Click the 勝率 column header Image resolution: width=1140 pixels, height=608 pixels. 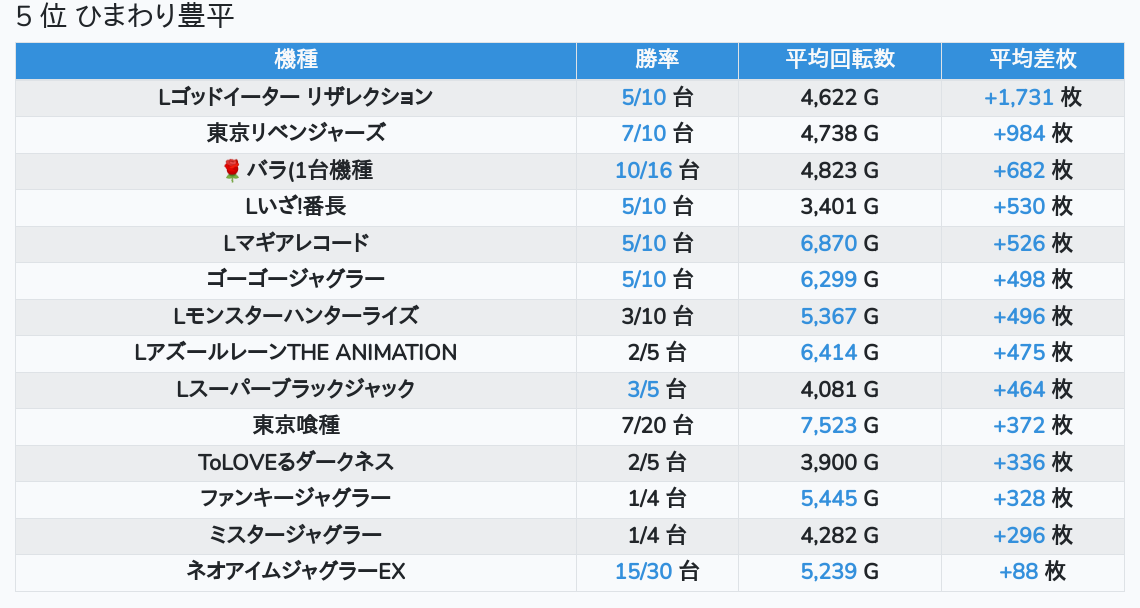click(x=657, y=59)
